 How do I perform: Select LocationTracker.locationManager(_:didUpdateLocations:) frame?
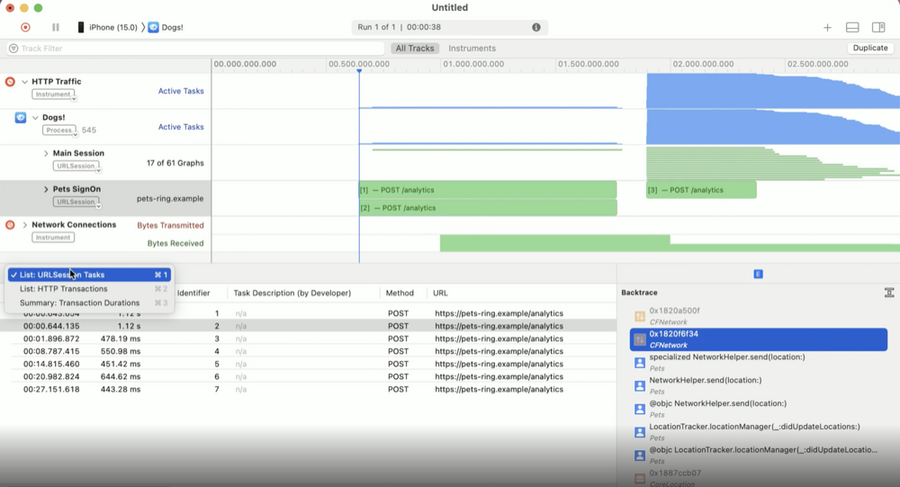tap(758, 432)
